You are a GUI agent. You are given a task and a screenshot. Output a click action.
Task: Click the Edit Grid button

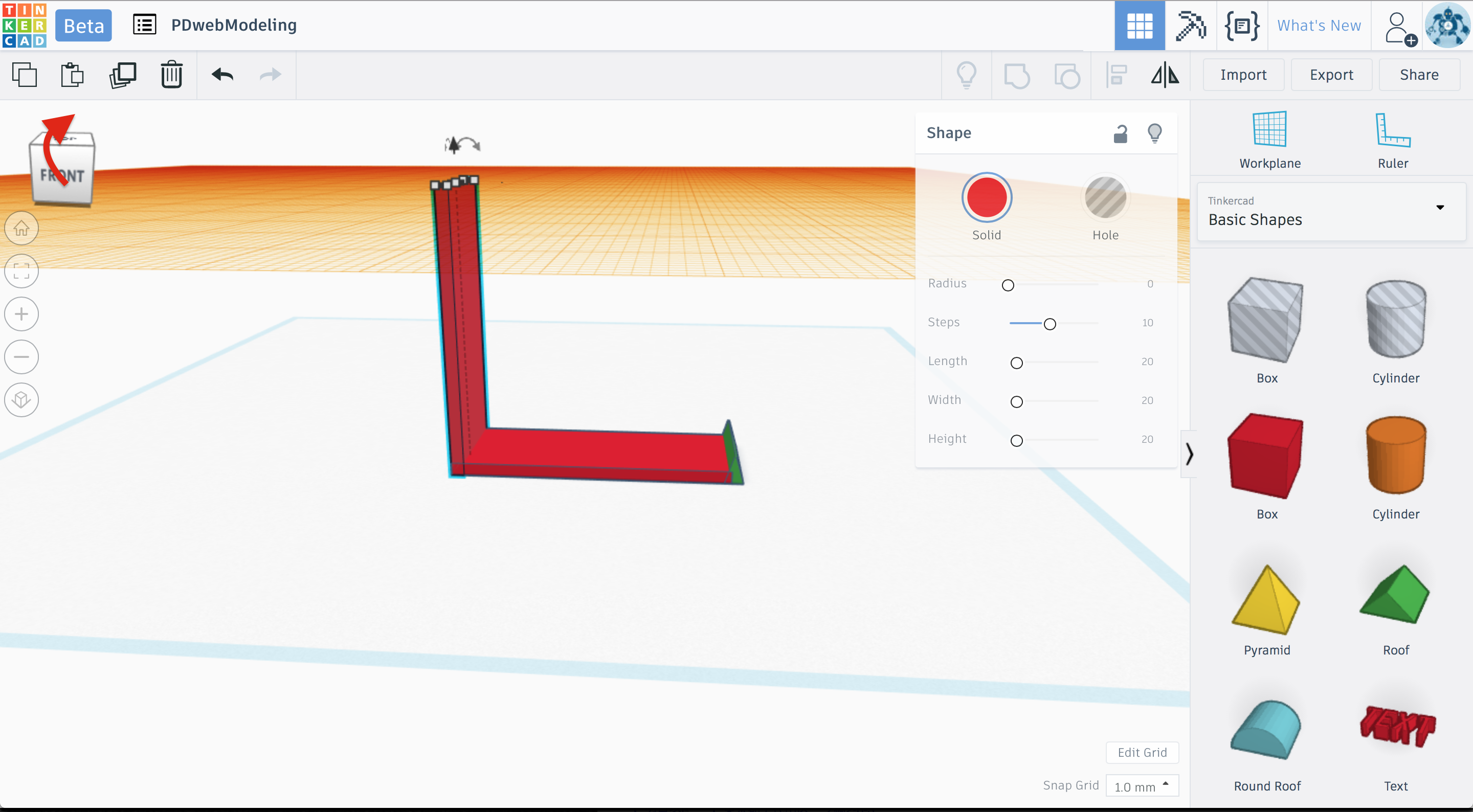point(1142,753)
